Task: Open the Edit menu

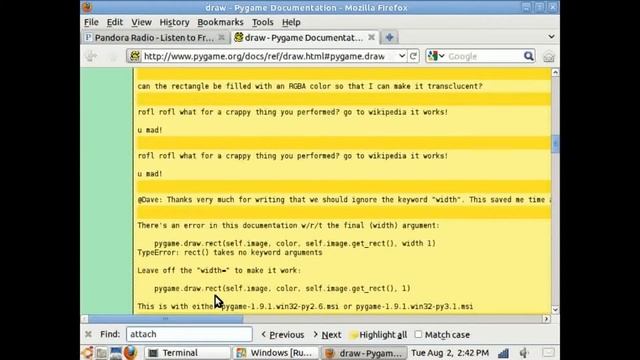Action: (x=115, y=22)
